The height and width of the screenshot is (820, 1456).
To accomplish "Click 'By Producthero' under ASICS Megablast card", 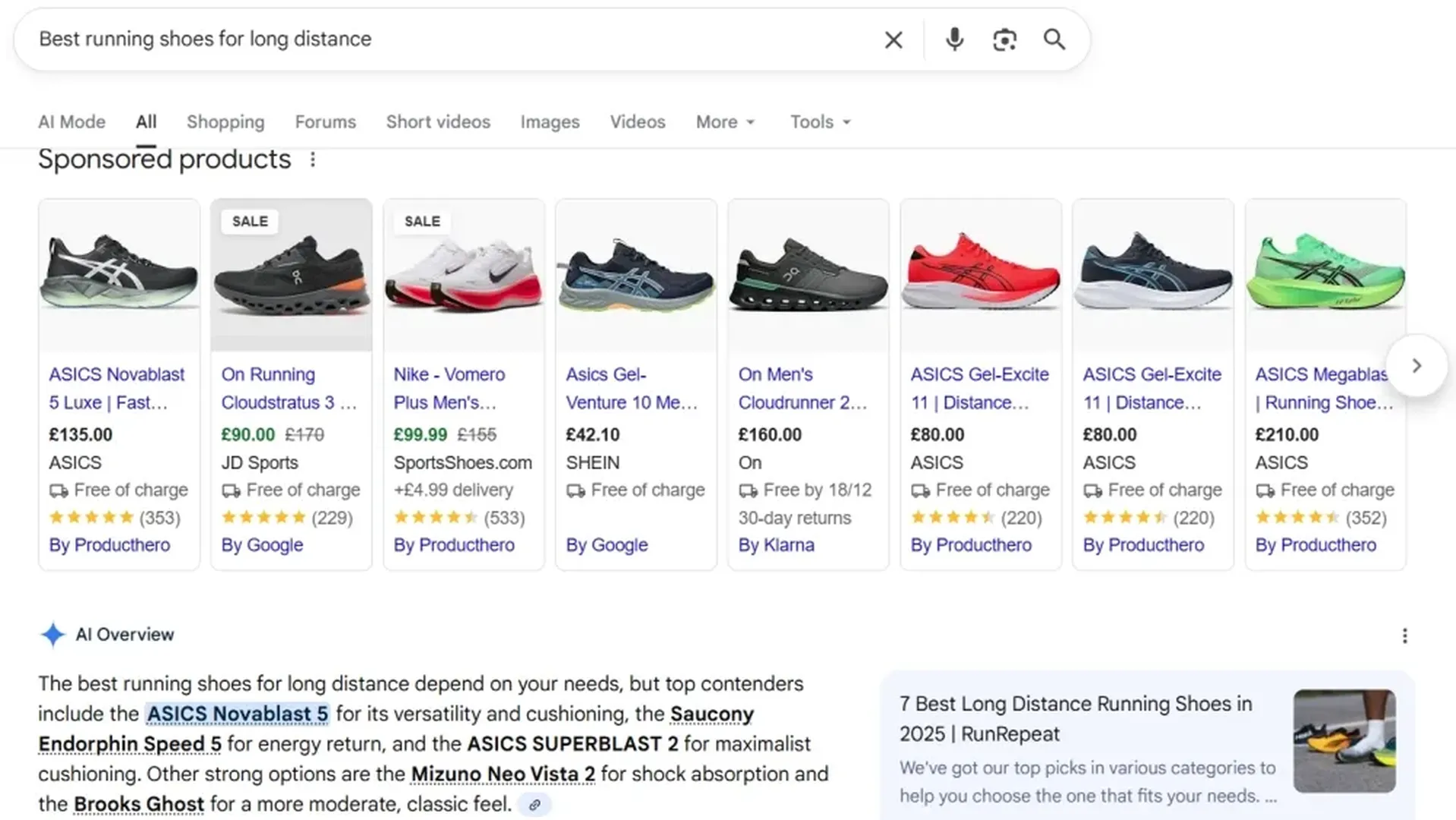I will point(1316,545).
